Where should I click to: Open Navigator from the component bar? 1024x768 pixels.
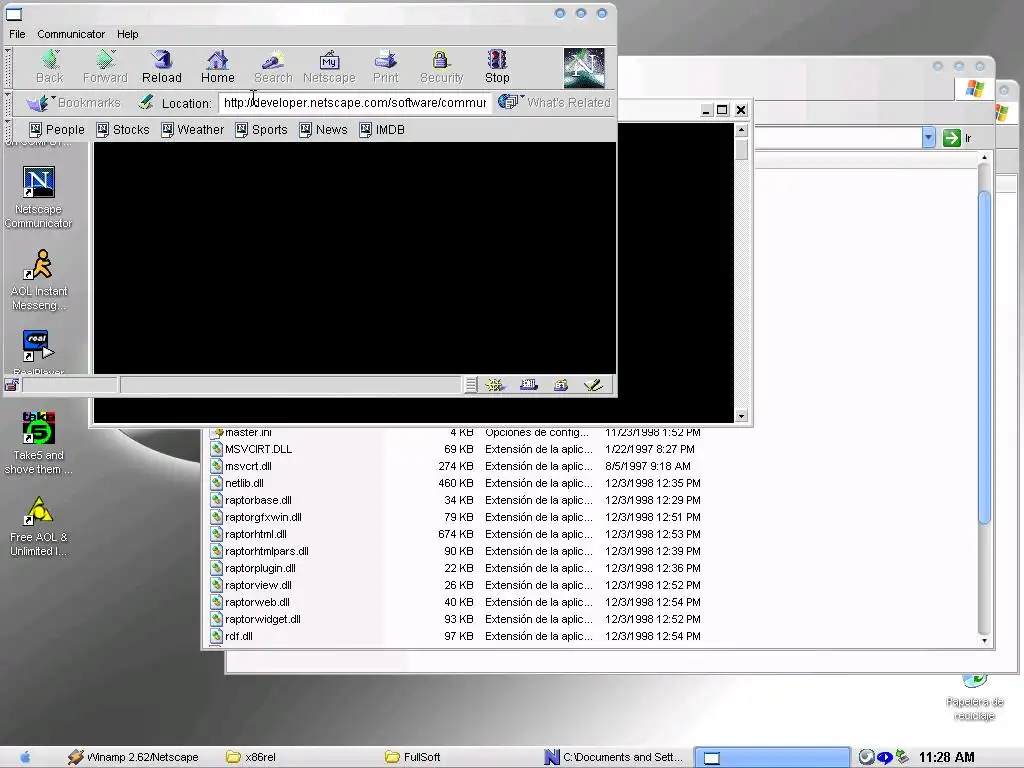click(x=495, y=385)
